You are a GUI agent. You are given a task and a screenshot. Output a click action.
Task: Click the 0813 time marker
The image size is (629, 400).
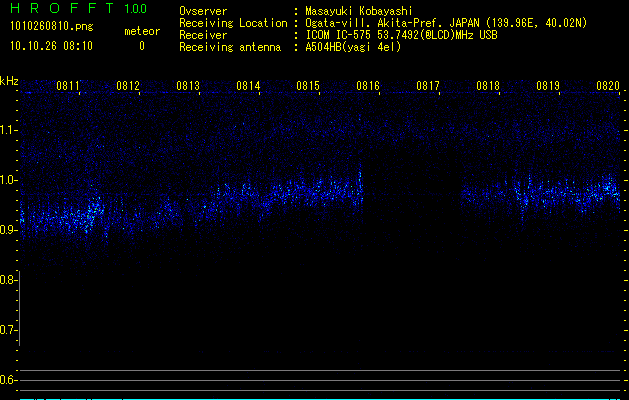(188, 86)
